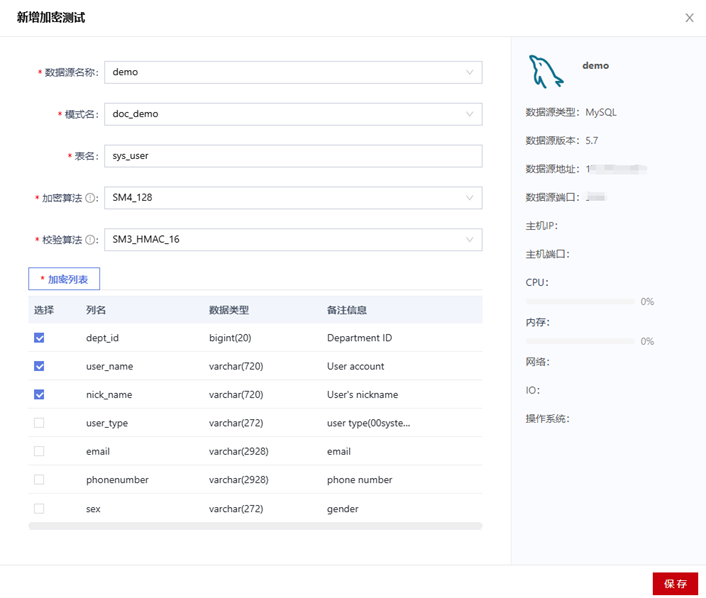
Task: Open the schema name dropdown showing doc_demo
Action: click(x=293, y=114)
